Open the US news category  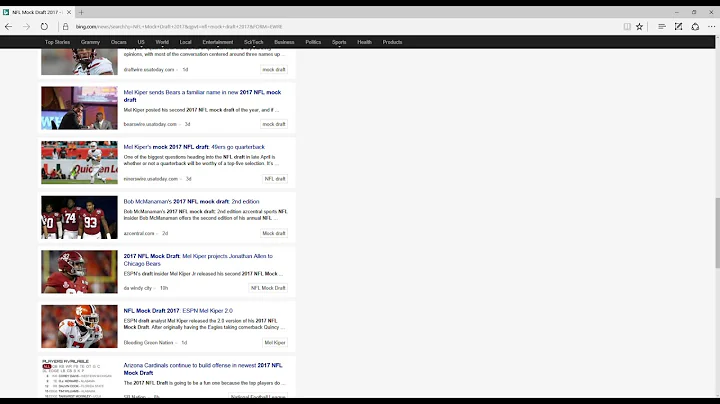141,42
